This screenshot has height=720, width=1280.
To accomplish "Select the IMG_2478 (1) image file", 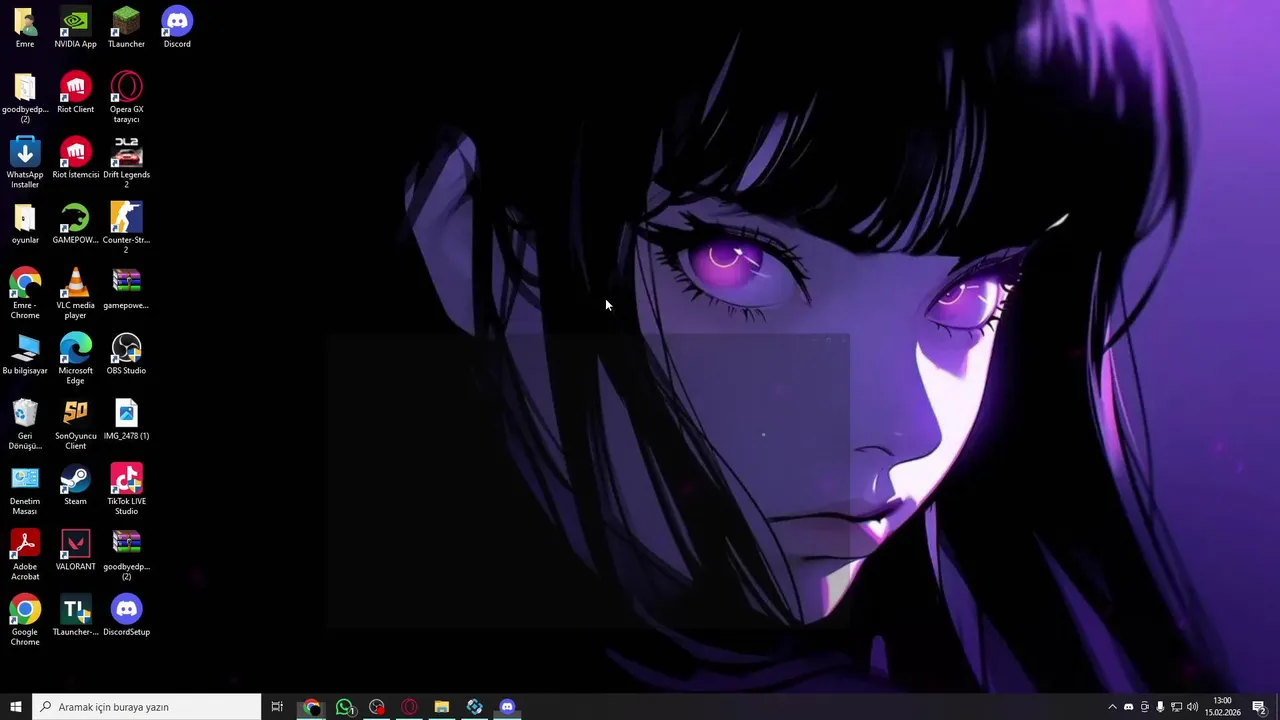I will coord(126,419).
